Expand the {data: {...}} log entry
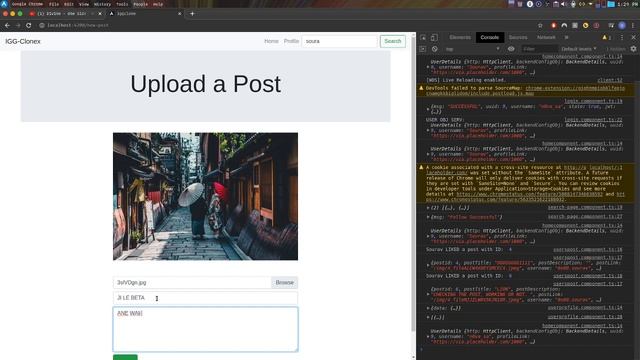The height and width of the screenshot is (360, 640). [428, 308]
